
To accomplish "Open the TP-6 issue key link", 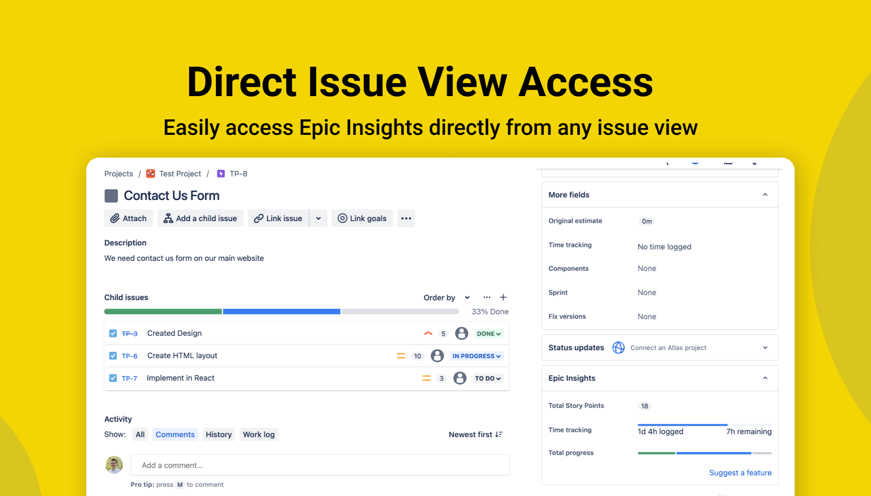I will tap(129, 356).
